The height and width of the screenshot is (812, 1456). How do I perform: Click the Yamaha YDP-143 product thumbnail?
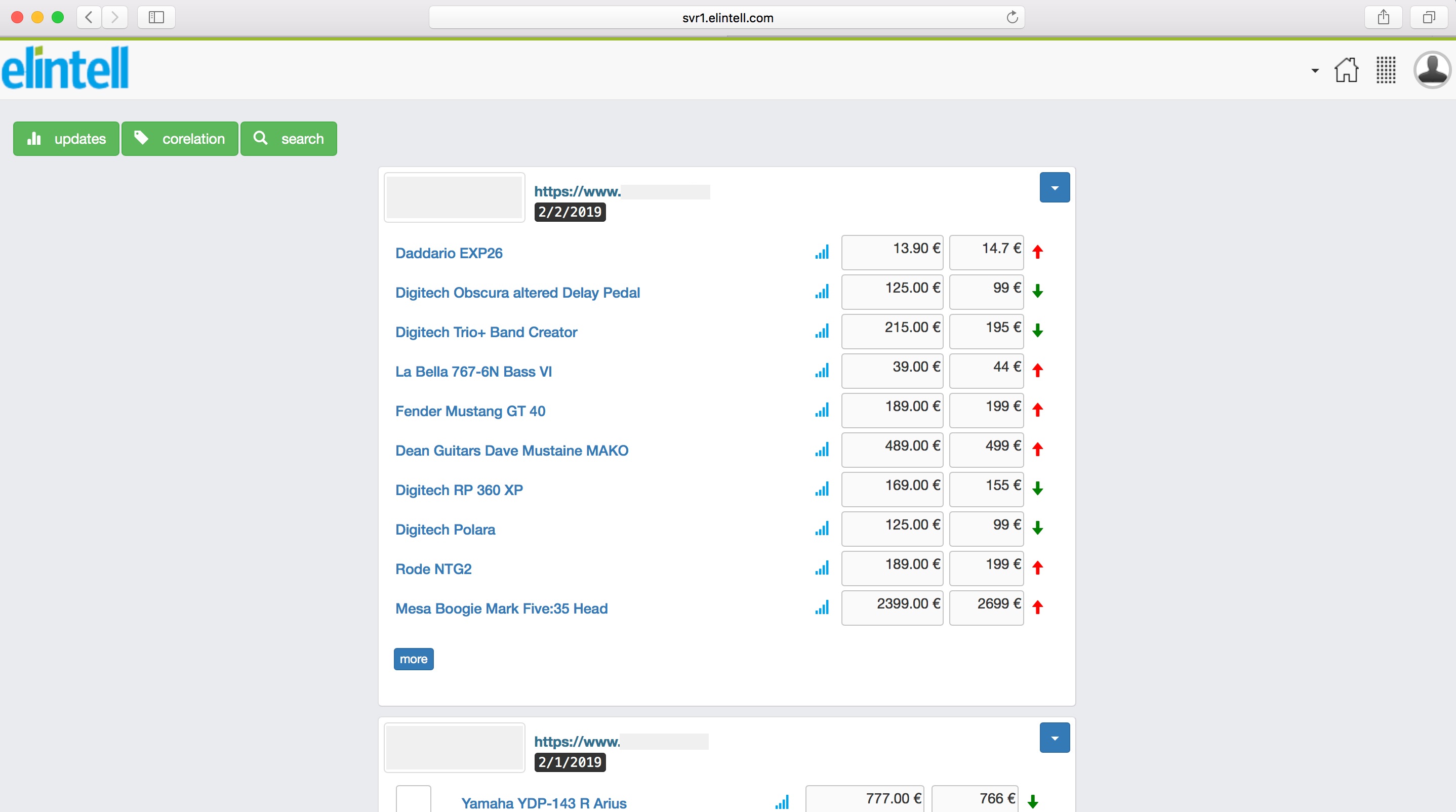coord(413,799)
